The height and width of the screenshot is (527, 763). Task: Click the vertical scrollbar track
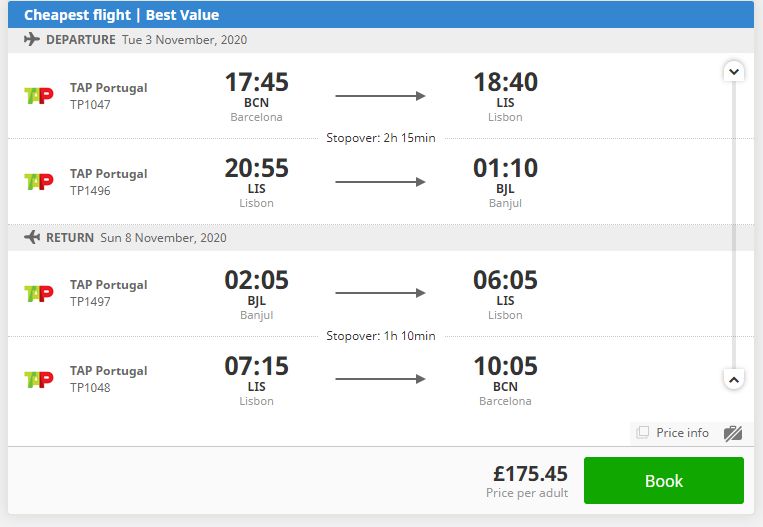(x=734, y=225)
